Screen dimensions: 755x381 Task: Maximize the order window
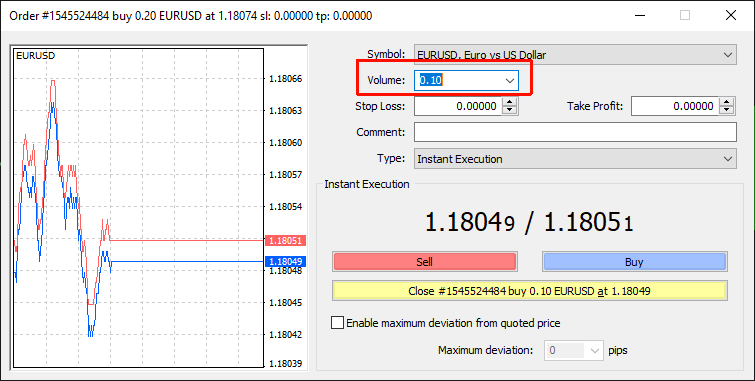pos(685,15)
